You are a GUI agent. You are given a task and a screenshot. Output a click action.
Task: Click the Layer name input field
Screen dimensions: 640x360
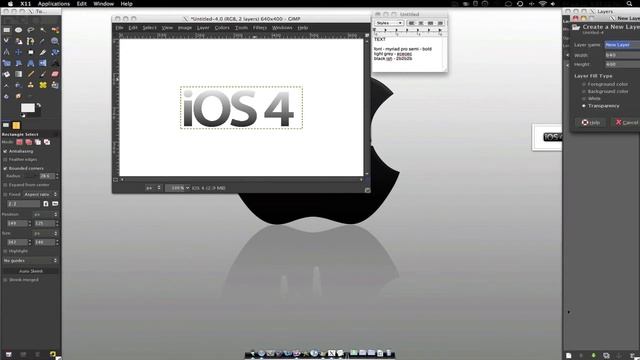622,45
